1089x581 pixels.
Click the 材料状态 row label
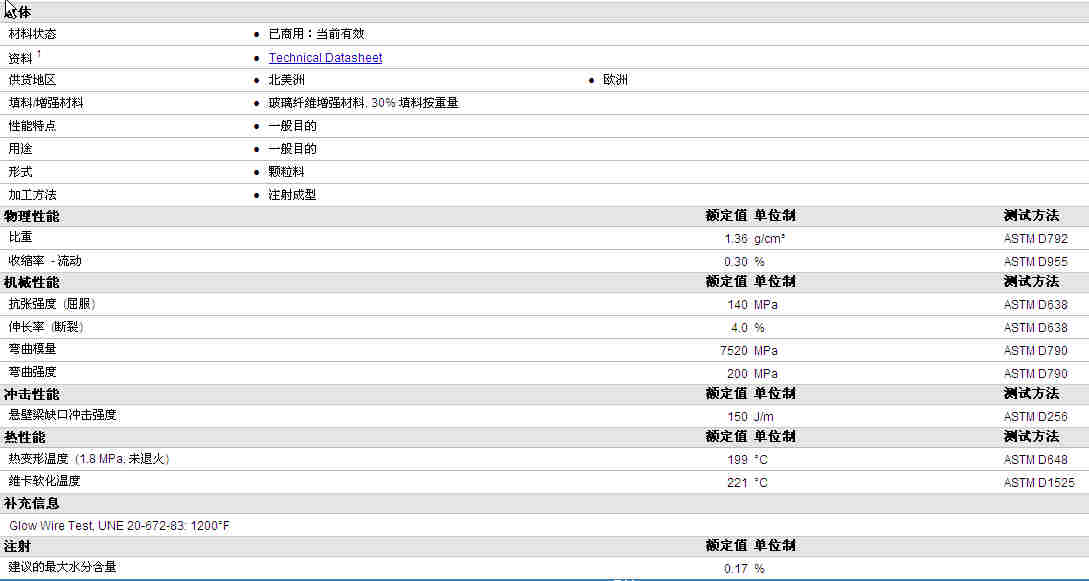pos(32,33)
